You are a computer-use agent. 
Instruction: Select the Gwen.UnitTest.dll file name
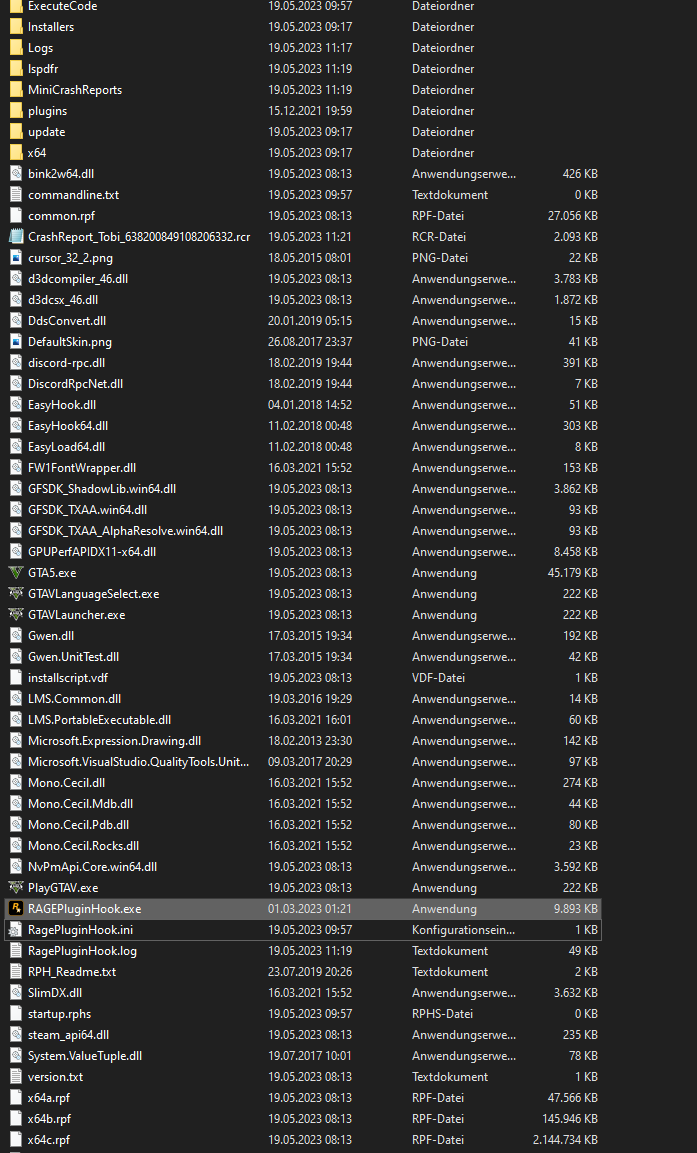74,657
